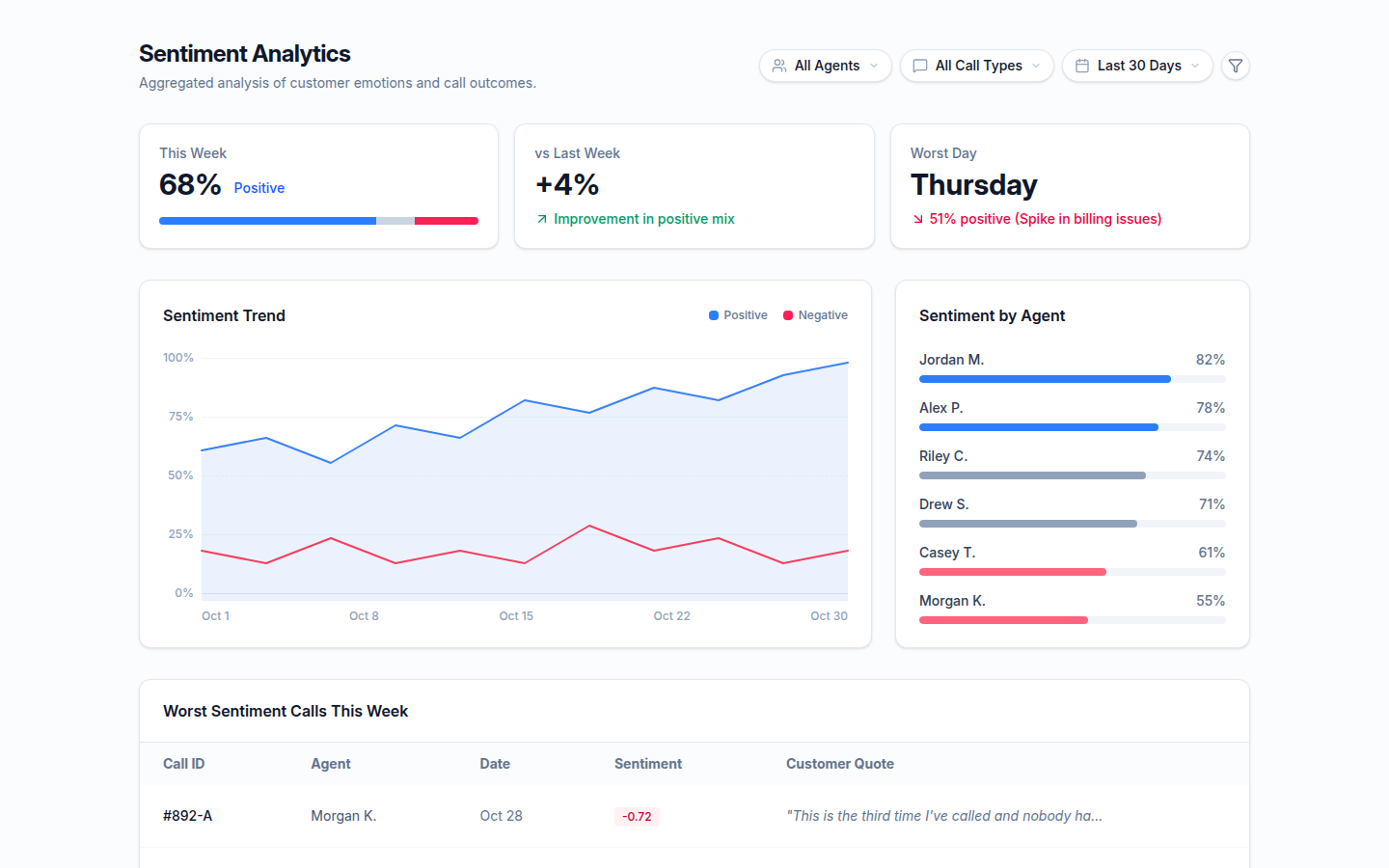Click the Sentiment by Agent heading
This screenshot has width=1389, height=868.
pyautogui.click(x=992, y=315)
